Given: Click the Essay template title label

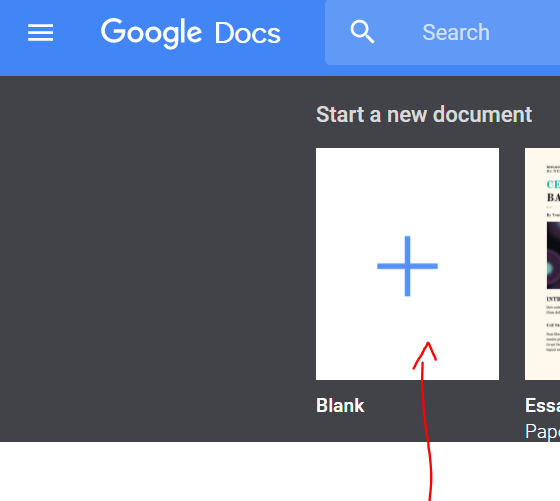Looking at the screenshot, I should 542,405.
